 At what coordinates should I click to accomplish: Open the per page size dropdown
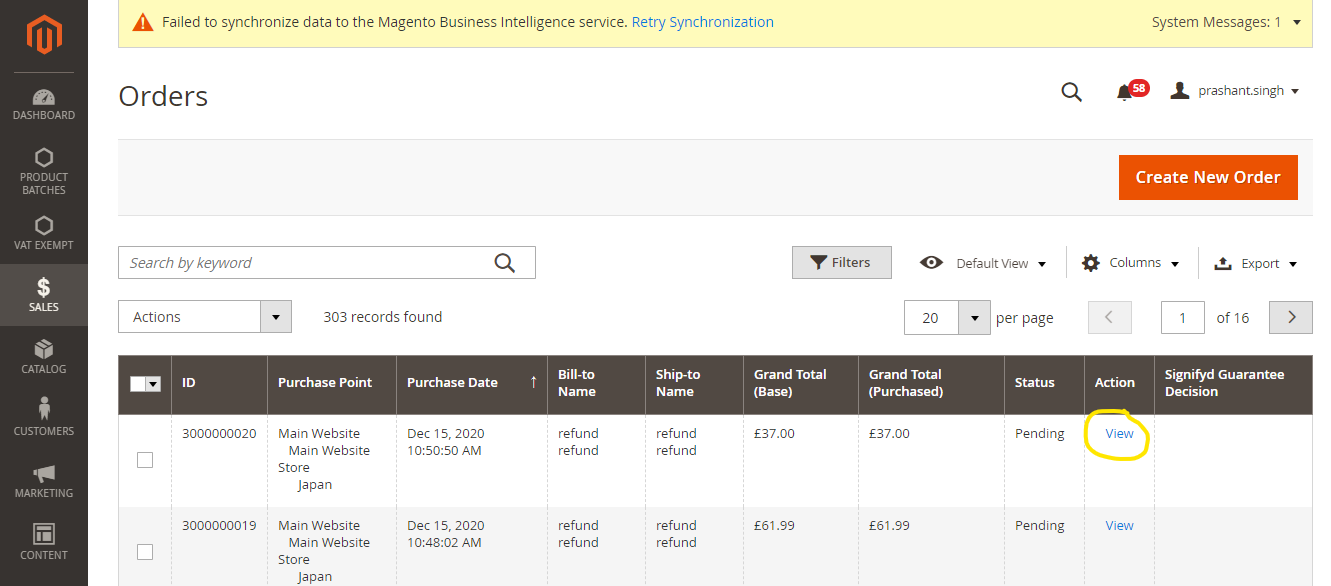(974, 318)
